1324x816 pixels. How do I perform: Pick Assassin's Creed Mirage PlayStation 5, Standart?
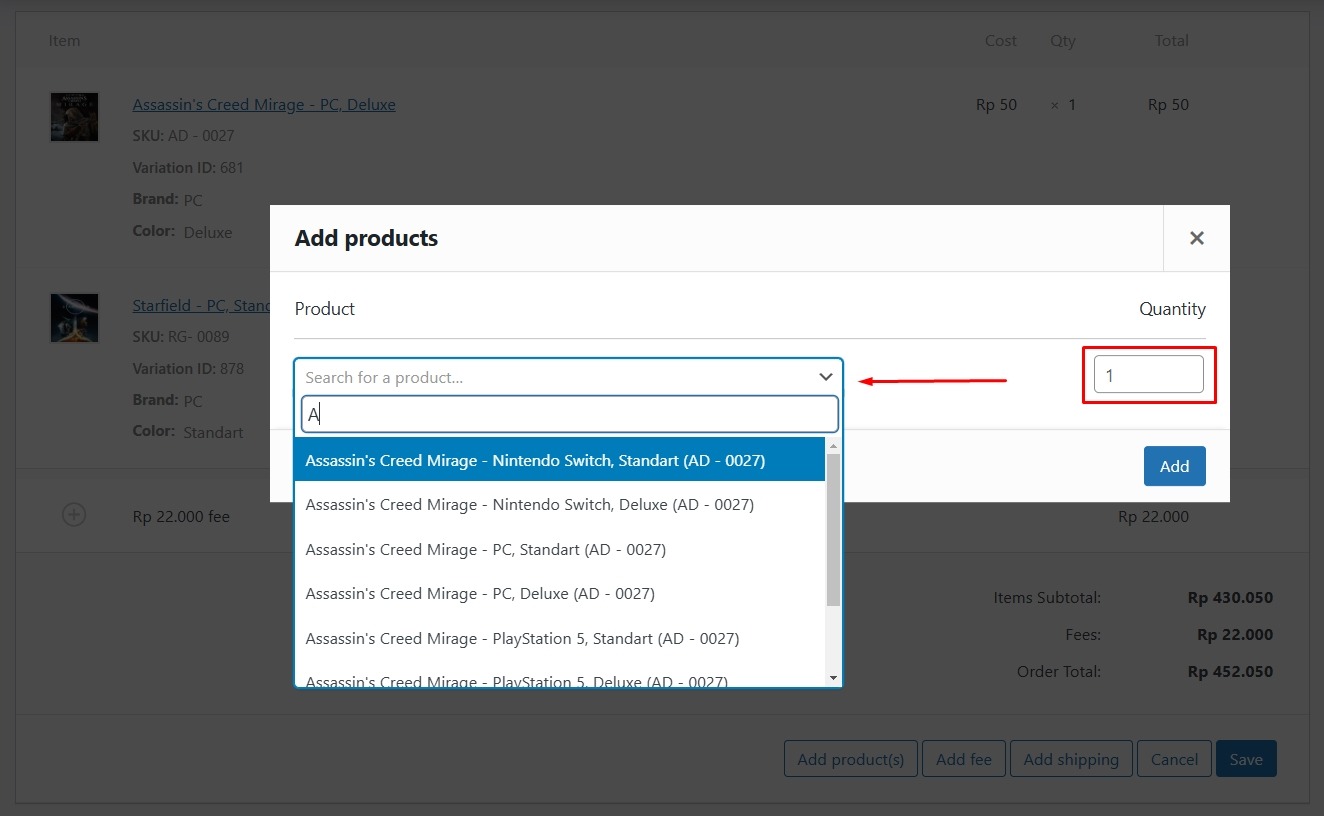point(560,638)
